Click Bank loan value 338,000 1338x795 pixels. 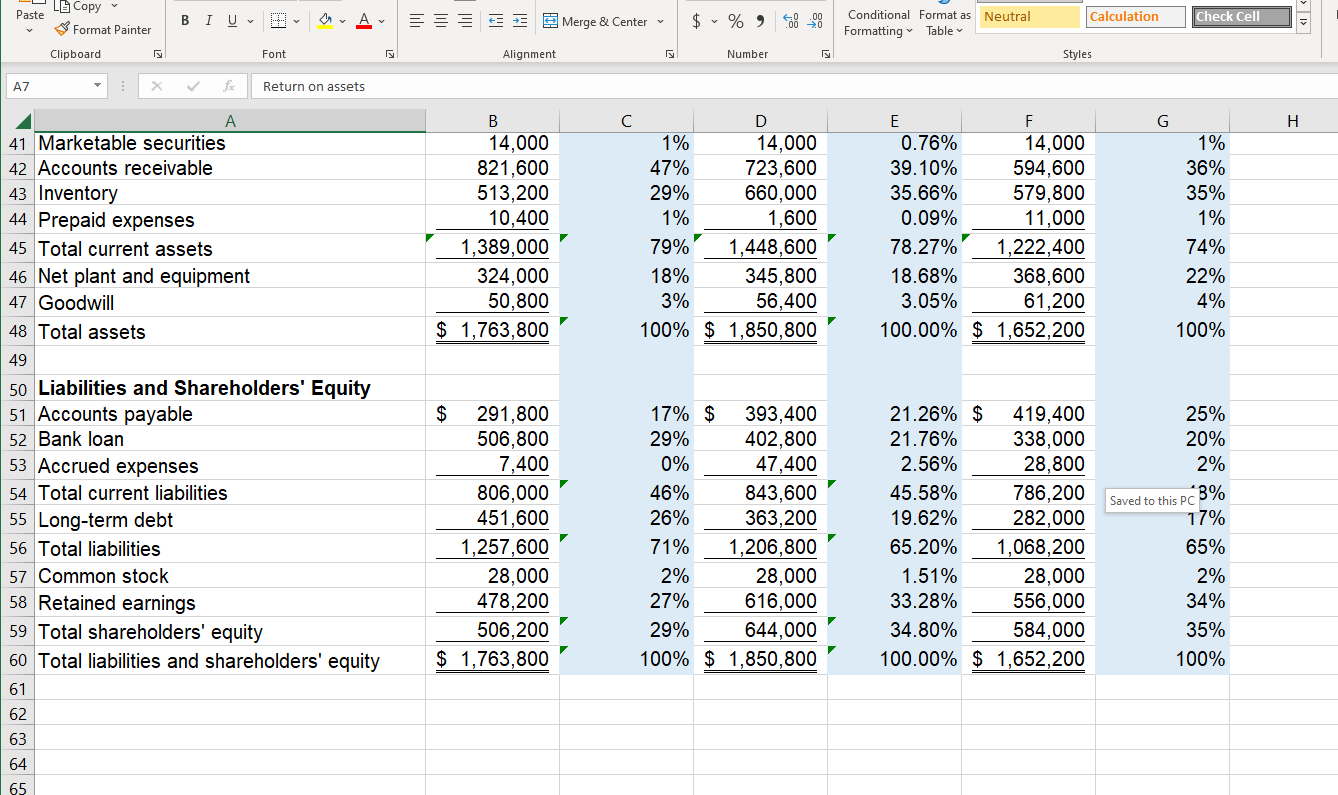tap(1029, 439)
